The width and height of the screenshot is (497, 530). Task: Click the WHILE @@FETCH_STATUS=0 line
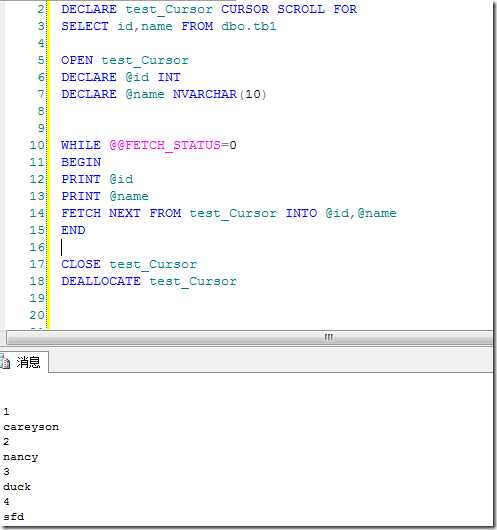click(x=149, y=145)
